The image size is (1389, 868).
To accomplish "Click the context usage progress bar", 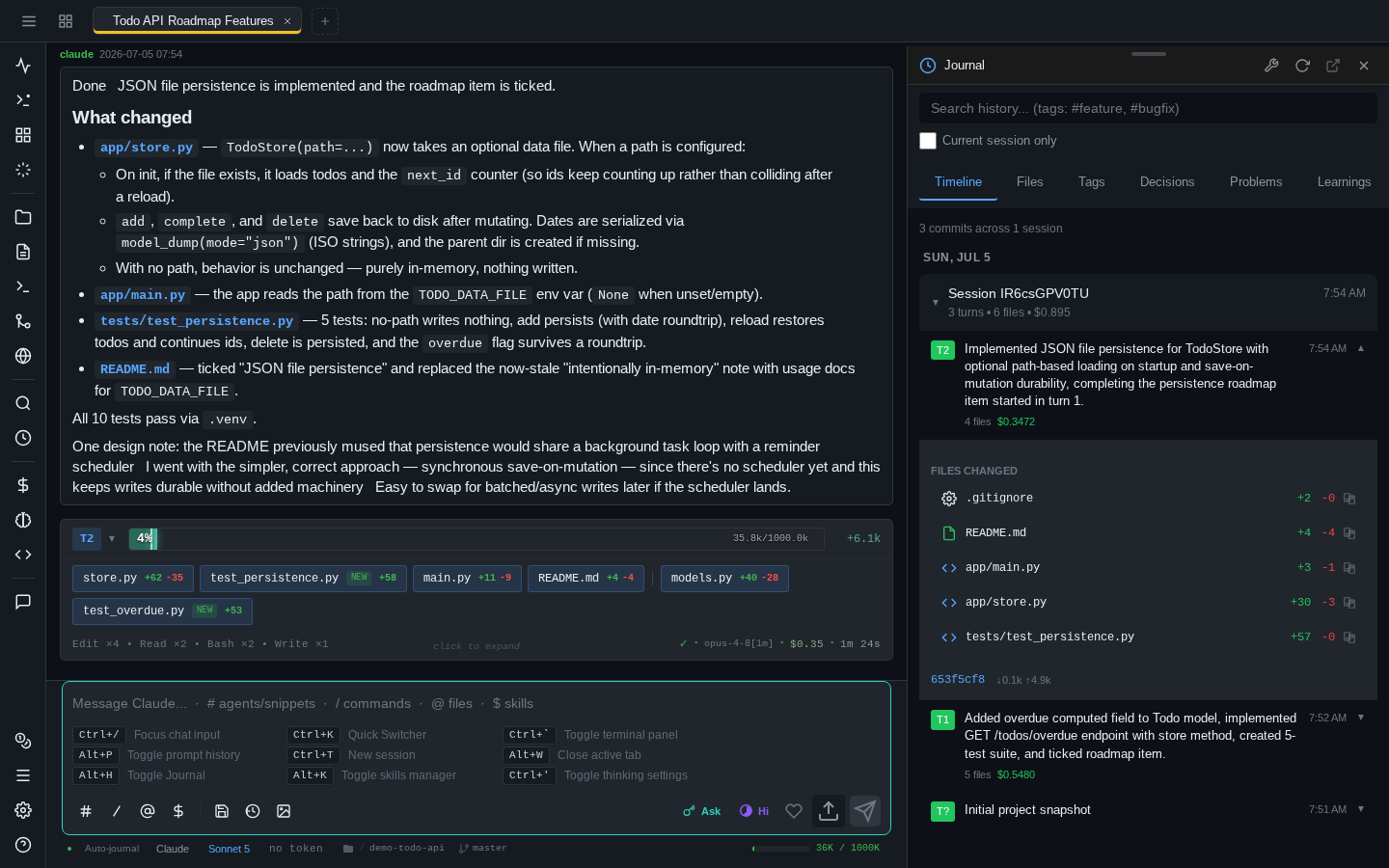I will (477, 538).
